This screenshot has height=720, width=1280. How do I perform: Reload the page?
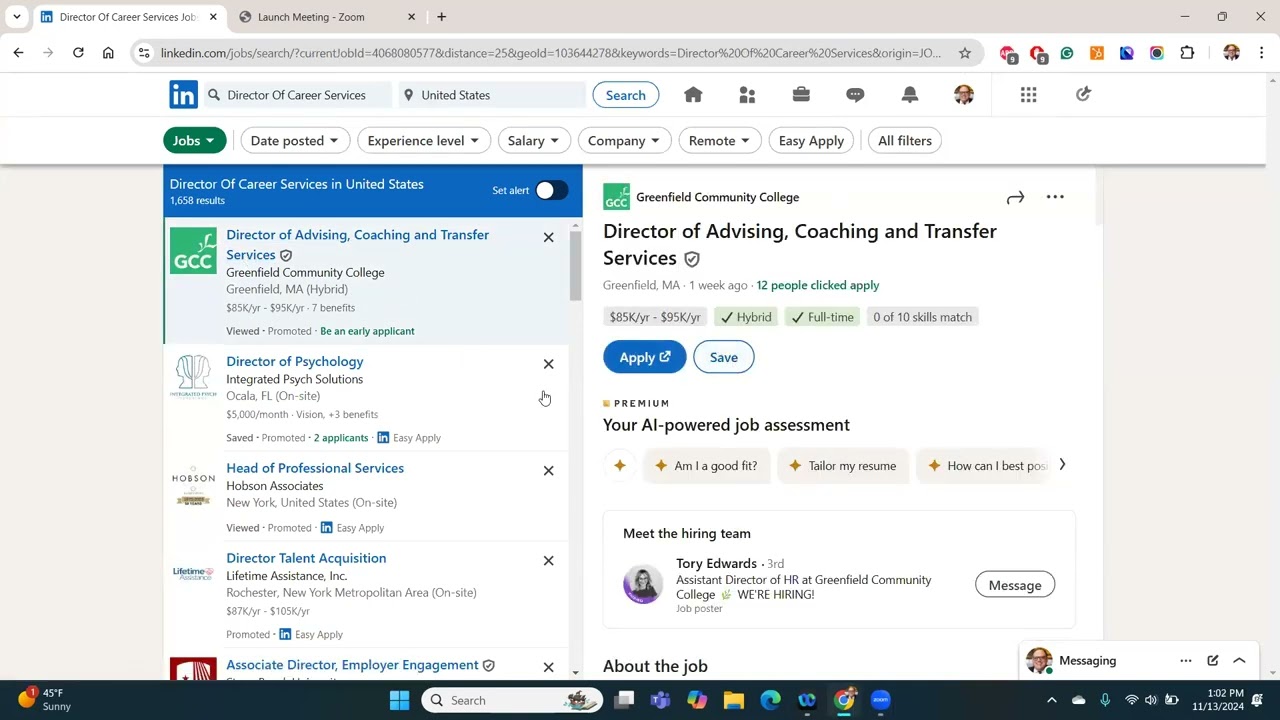(x=78, y=53)
